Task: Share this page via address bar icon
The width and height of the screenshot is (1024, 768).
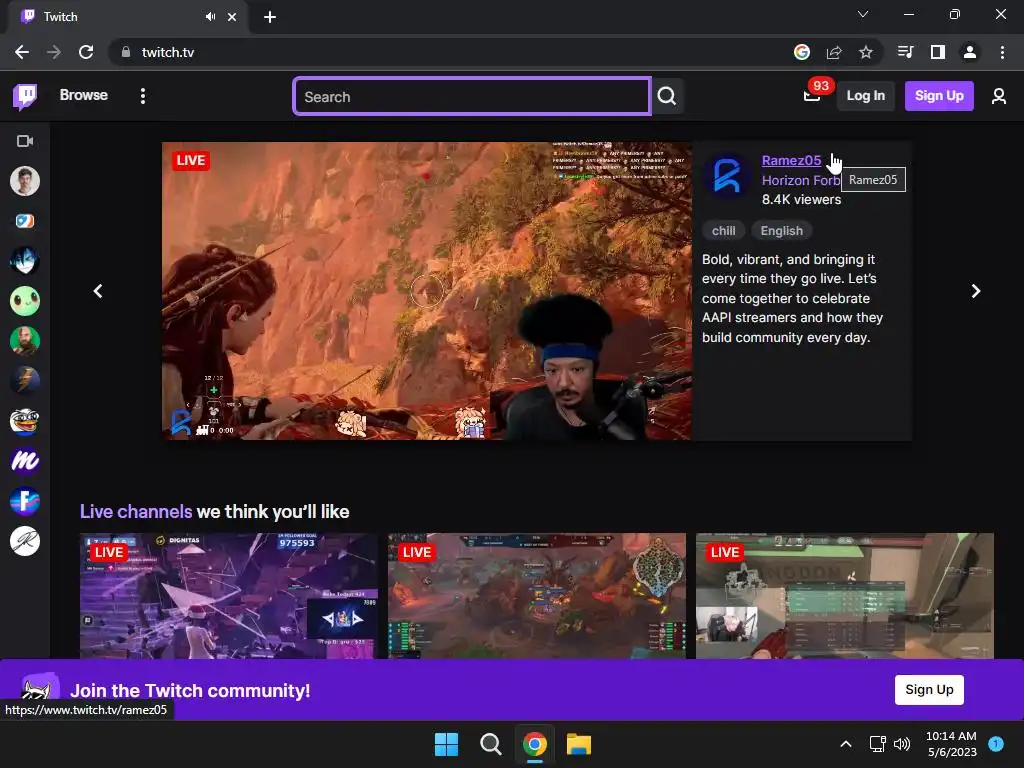Action: (834, 52)
